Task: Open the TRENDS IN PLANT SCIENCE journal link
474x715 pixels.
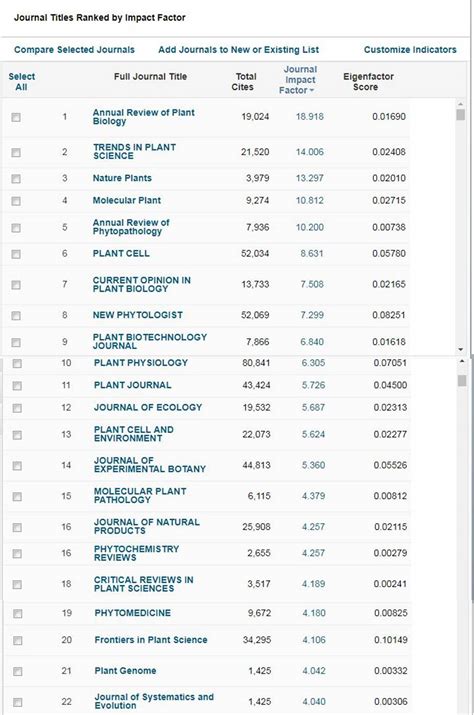Action: coord(134,151)
